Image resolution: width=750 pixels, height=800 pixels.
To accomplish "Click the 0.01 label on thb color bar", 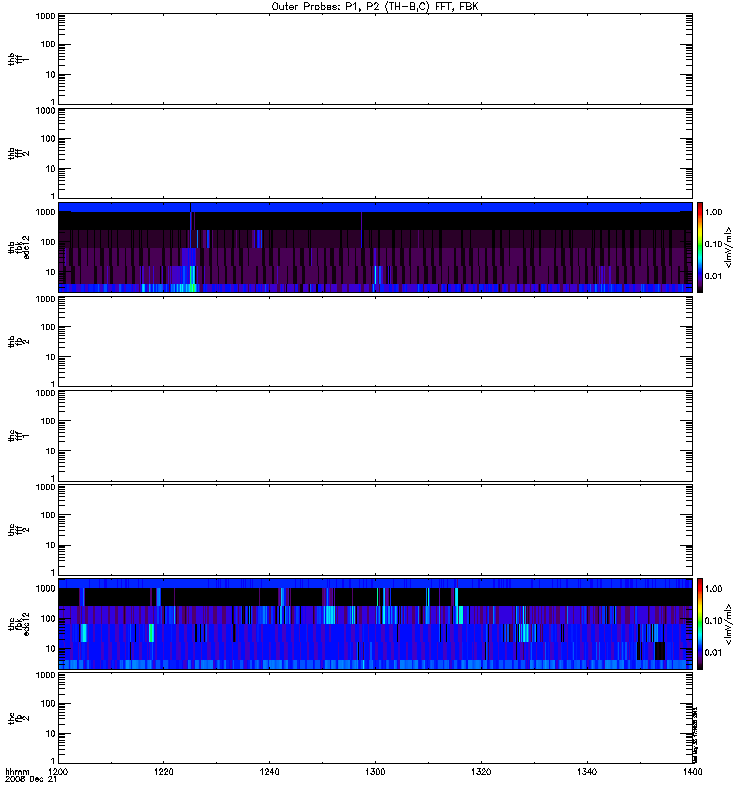I will click(713, 276).
